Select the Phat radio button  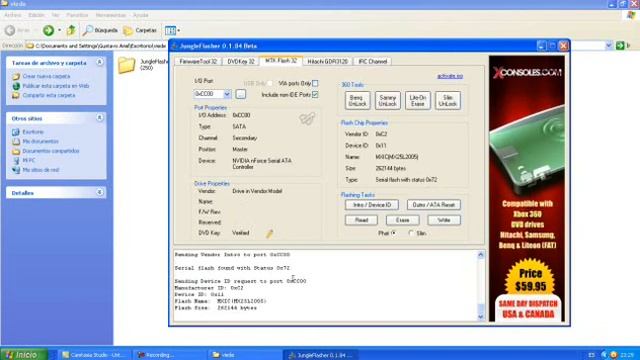(x=393, y=233)
